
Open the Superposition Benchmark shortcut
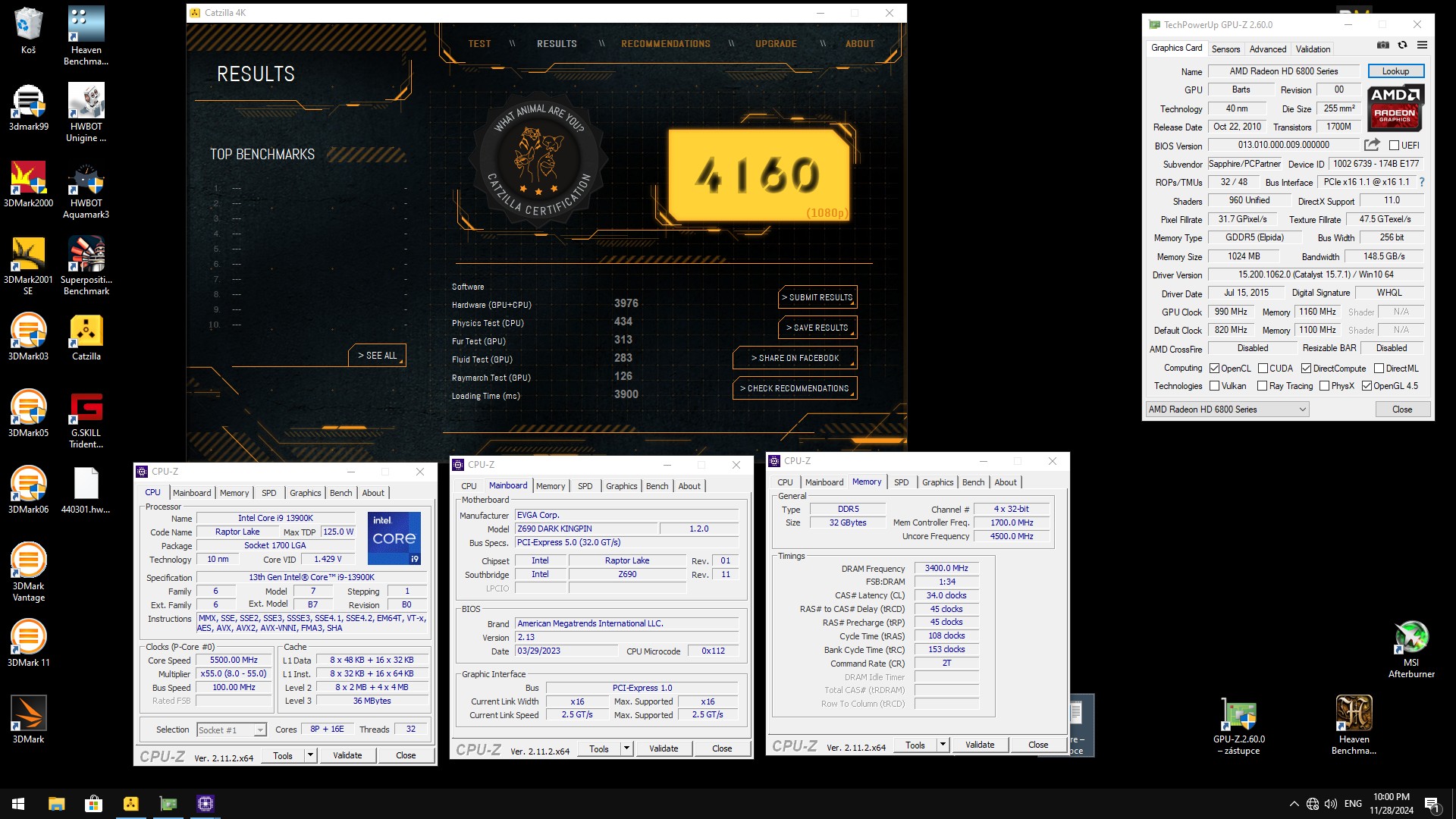pyautogui.click(x=86, y=265)
